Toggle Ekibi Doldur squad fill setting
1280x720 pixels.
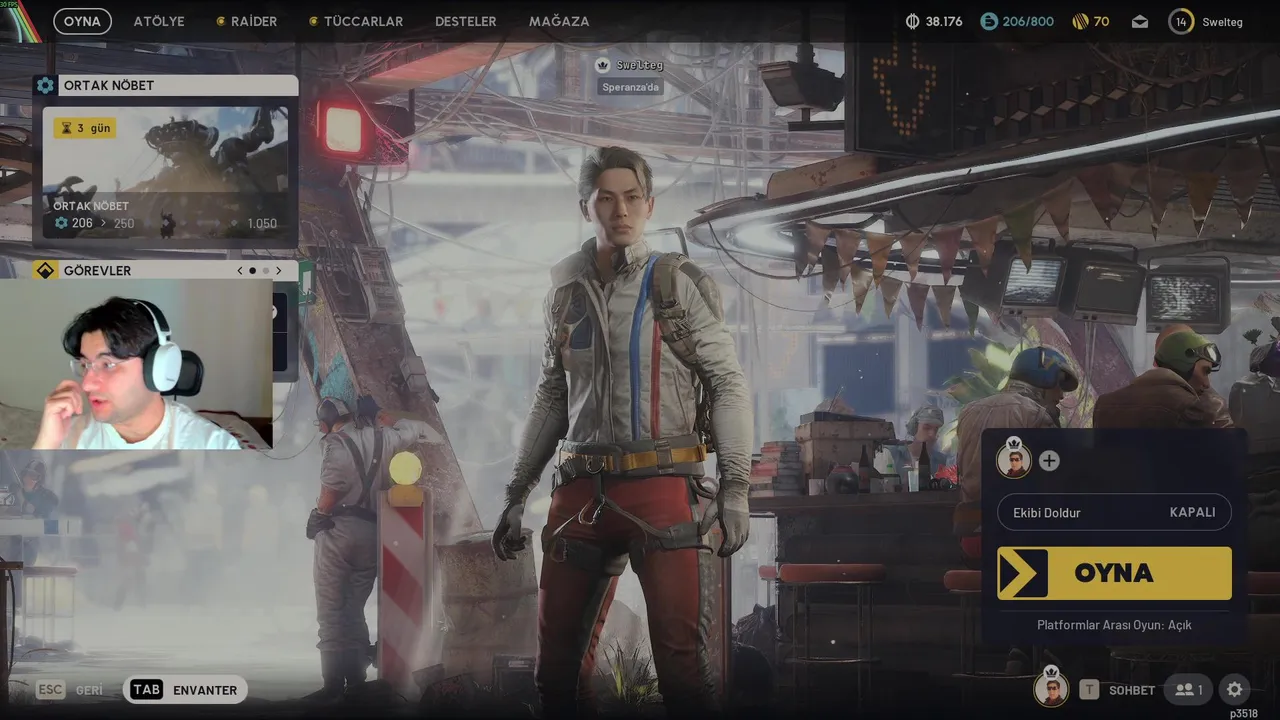(x=1114, y=512)
